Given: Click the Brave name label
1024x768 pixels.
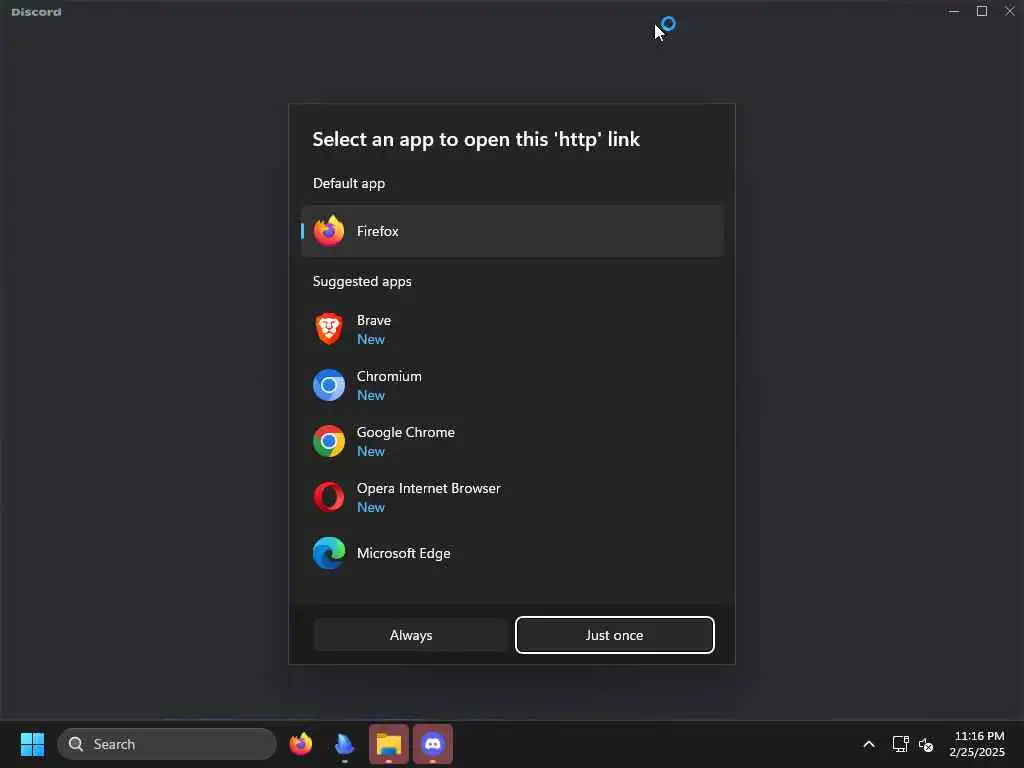Looking at the screenshot, I should point(374,320).
